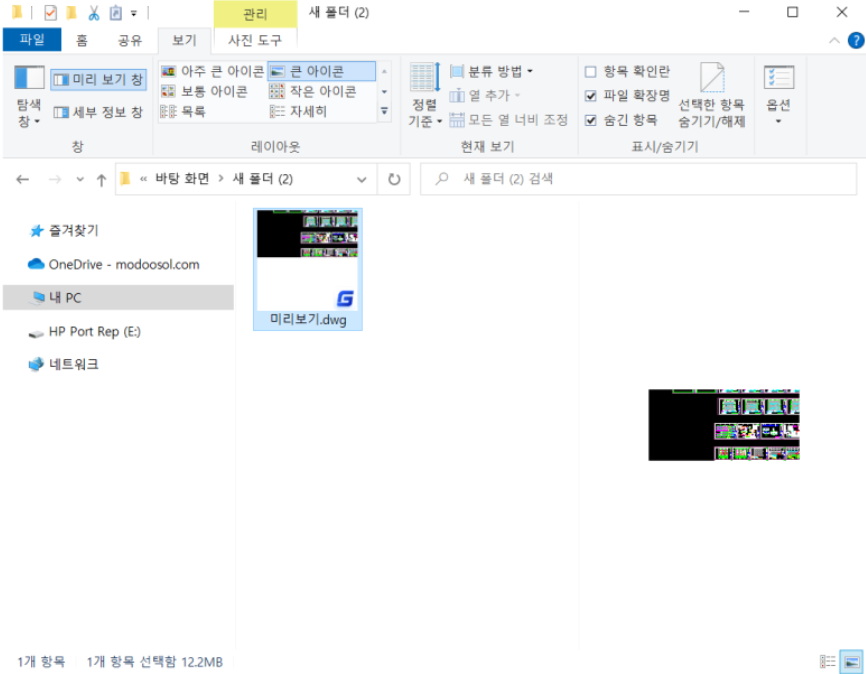The height and width of the screenshot is (674, 866).
Task: Open the add columns (열 추가) dropdown
Action: (485, 96)
